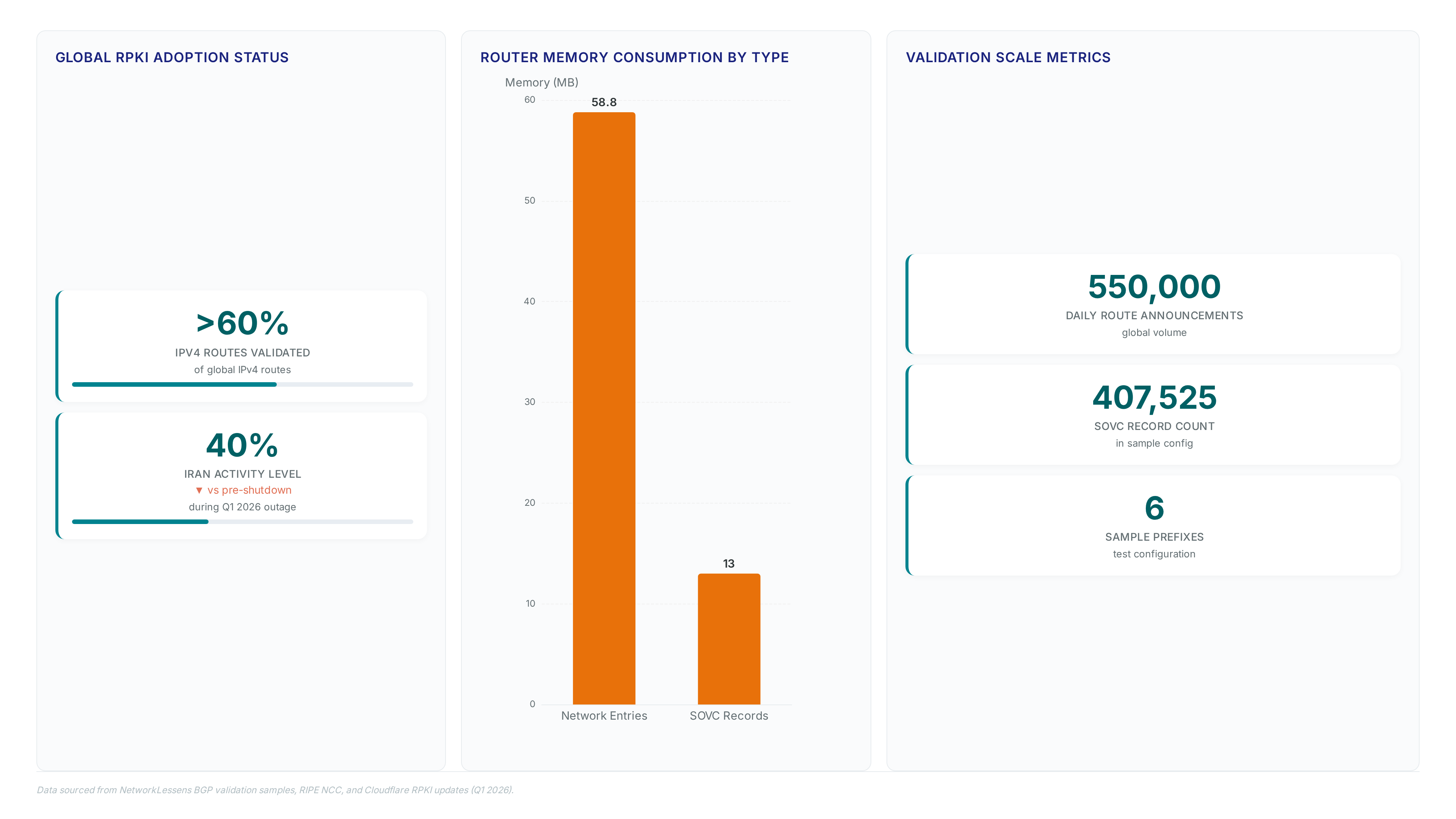Click the SOVC Records axis label
This screenshot has width=1456, height=819.
pos(728,715)
